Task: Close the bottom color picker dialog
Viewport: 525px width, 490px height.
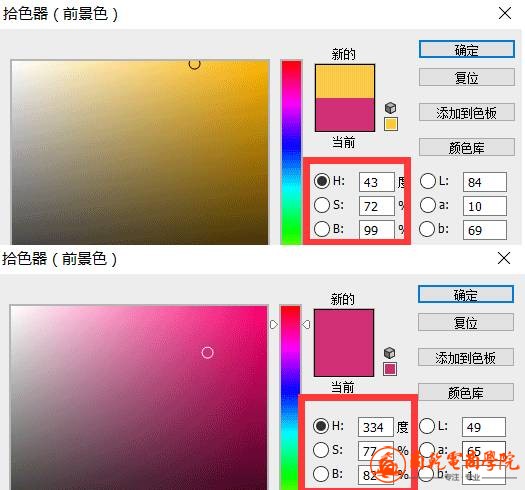Action: 504,258
